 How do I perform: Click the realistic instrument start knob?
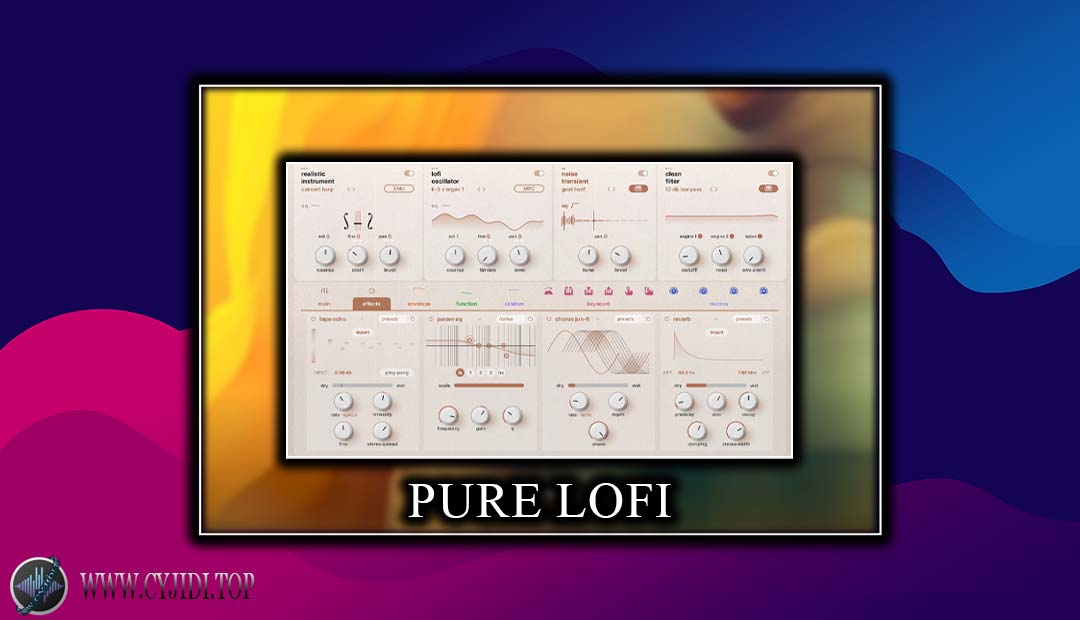(x=357, y=256)
